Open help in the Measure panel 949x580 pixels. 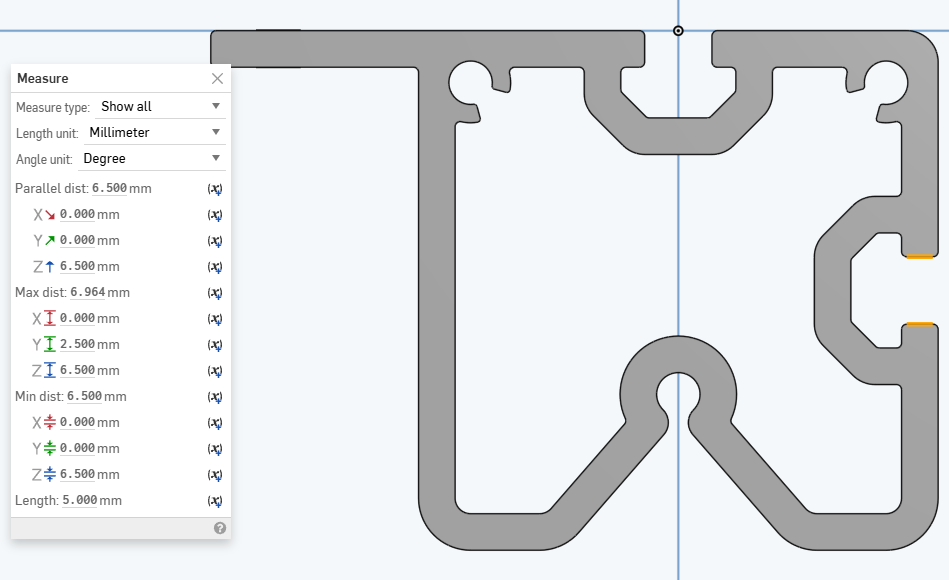pyautogui.click(x=220, y=528)
